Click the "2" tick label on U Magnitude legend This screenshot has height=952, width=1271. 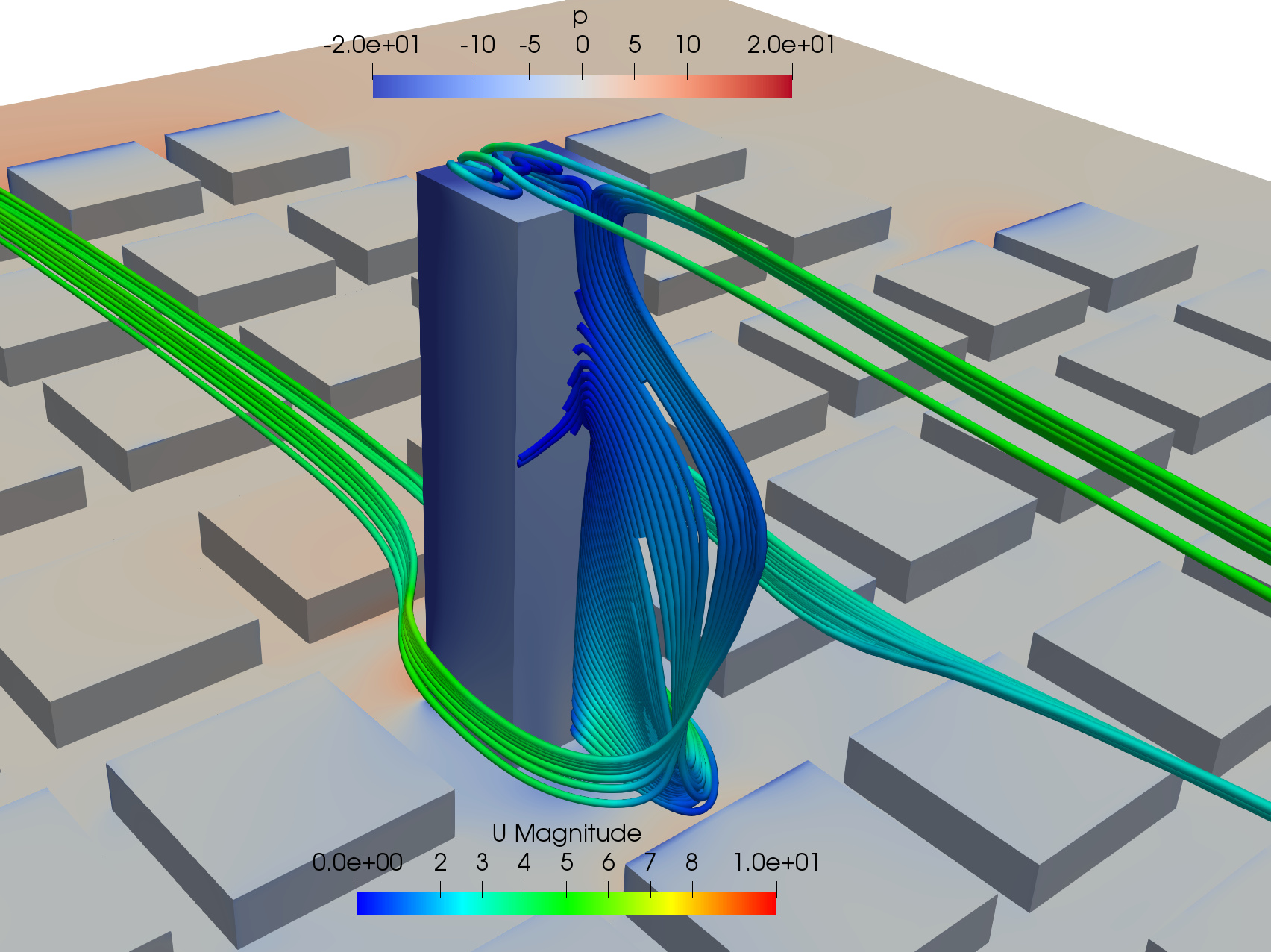[x=440, y=862]
